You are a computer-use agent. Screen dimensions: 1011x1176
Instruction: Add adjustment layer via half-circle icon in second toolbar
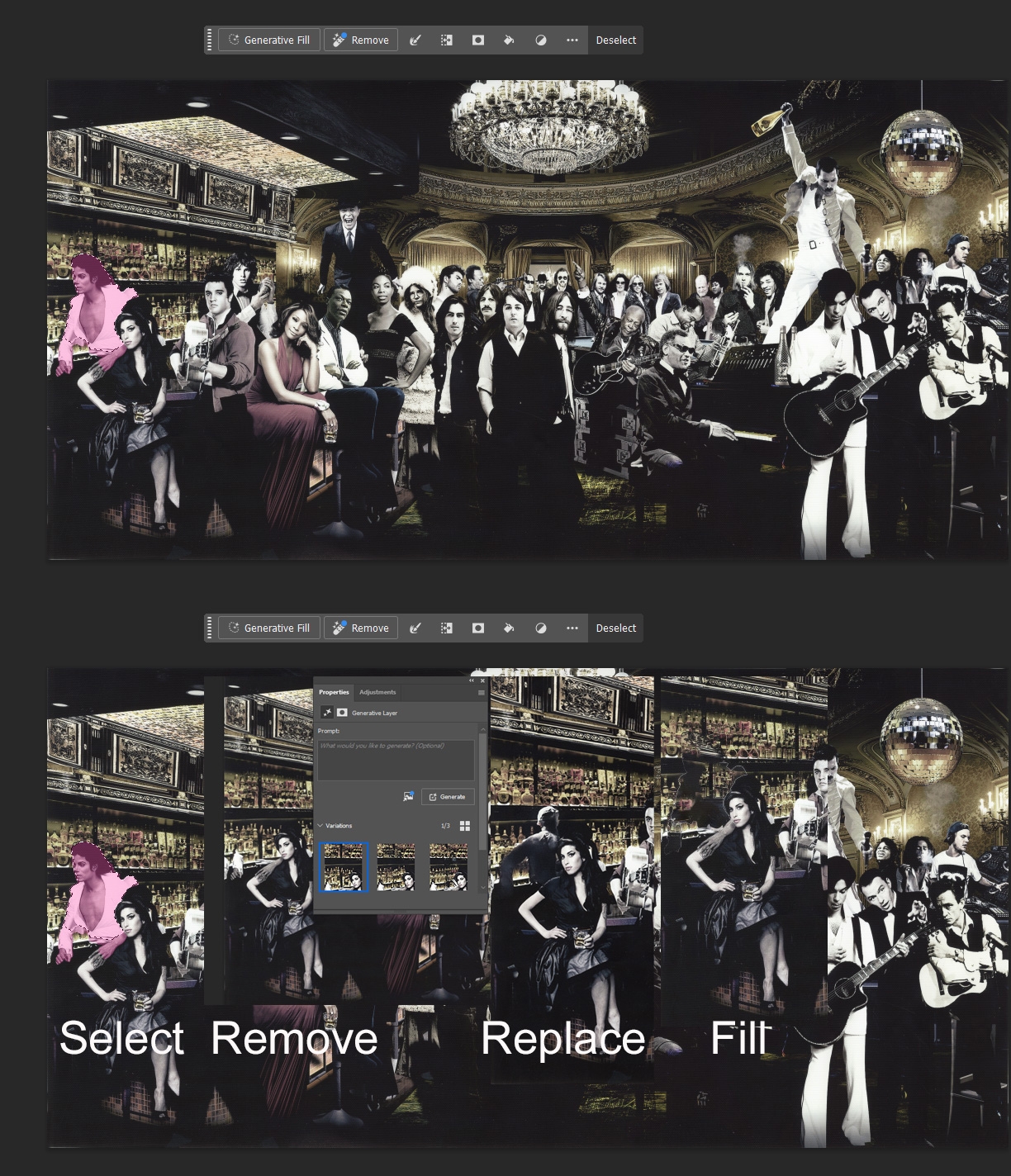(541, 628)
